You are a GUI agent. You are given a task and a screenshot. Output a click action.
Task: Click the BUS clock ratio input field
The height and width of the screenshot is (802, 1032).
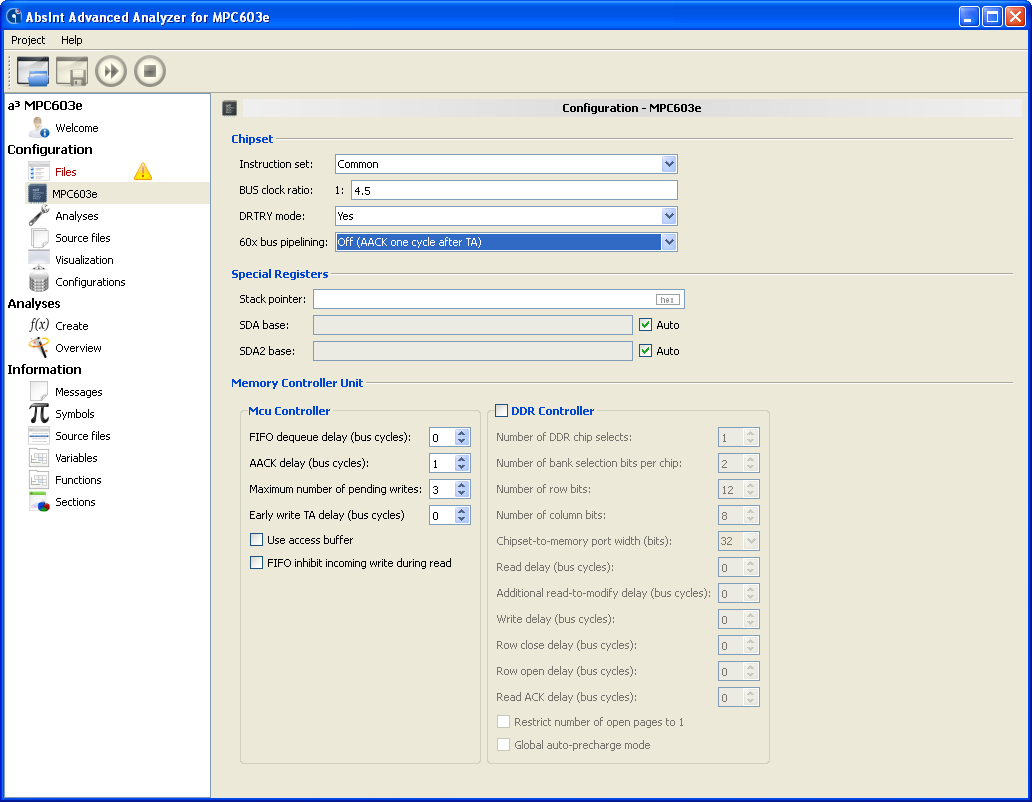point(514,190)
